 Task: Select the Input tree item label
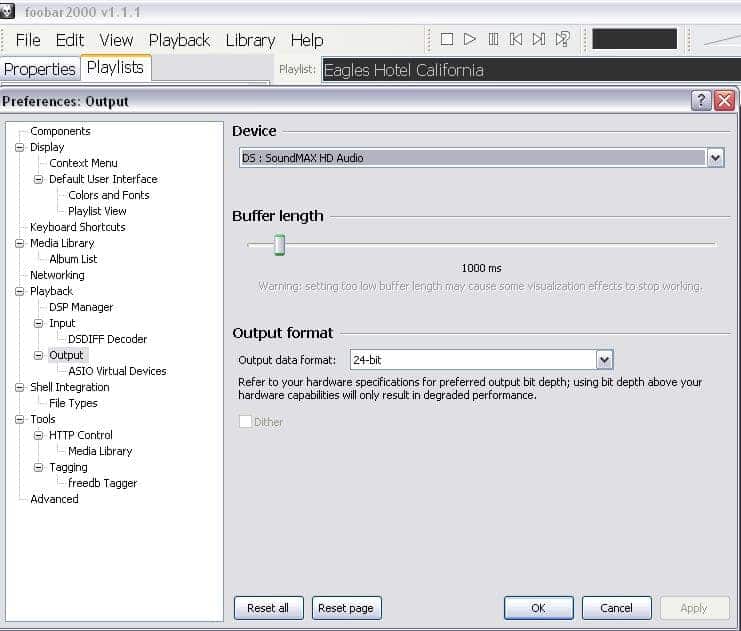pos(62,323)
